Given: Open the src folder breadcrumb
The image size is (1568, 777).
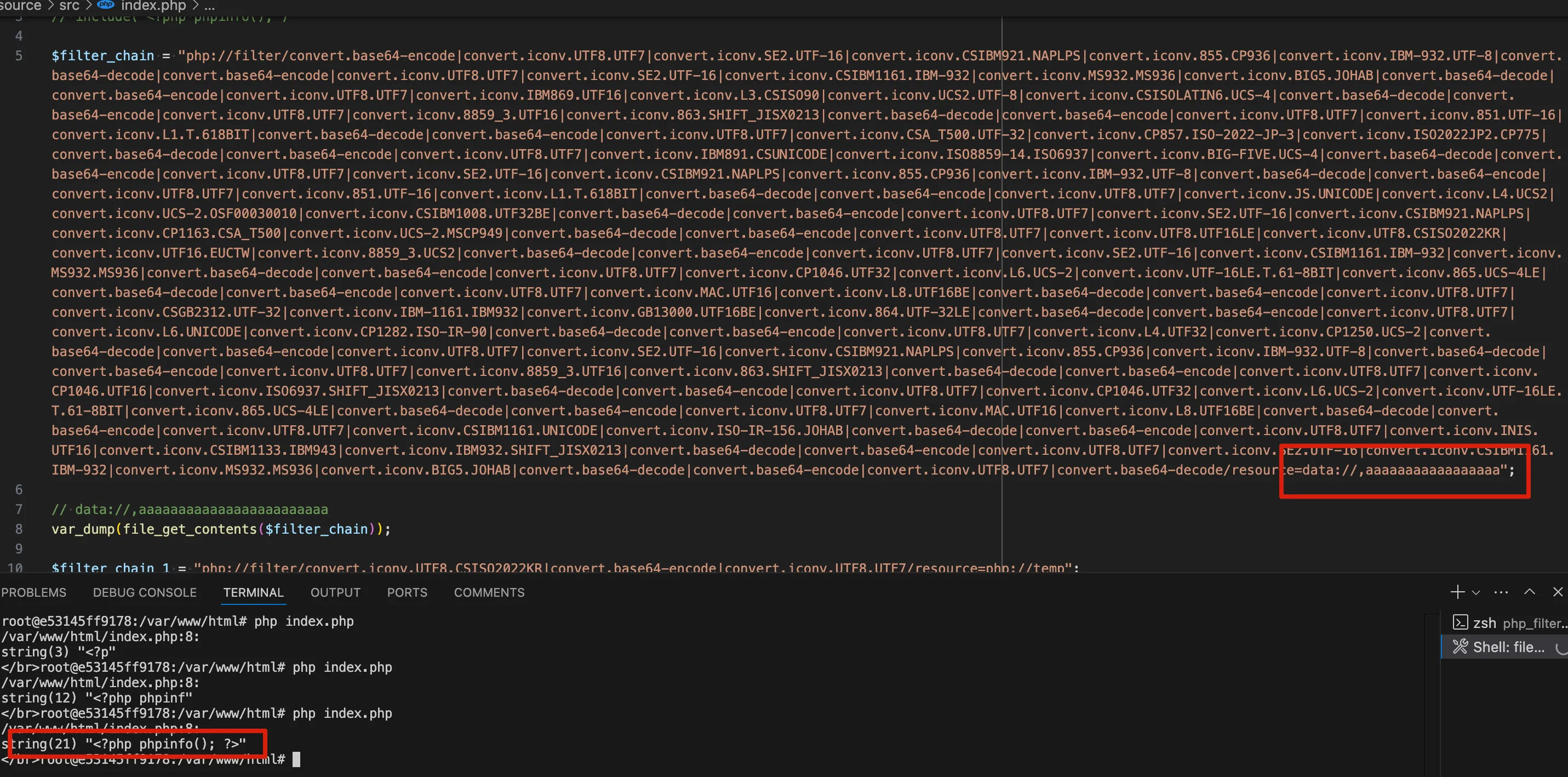Looking at the screenshot, I should click(69, 6).
